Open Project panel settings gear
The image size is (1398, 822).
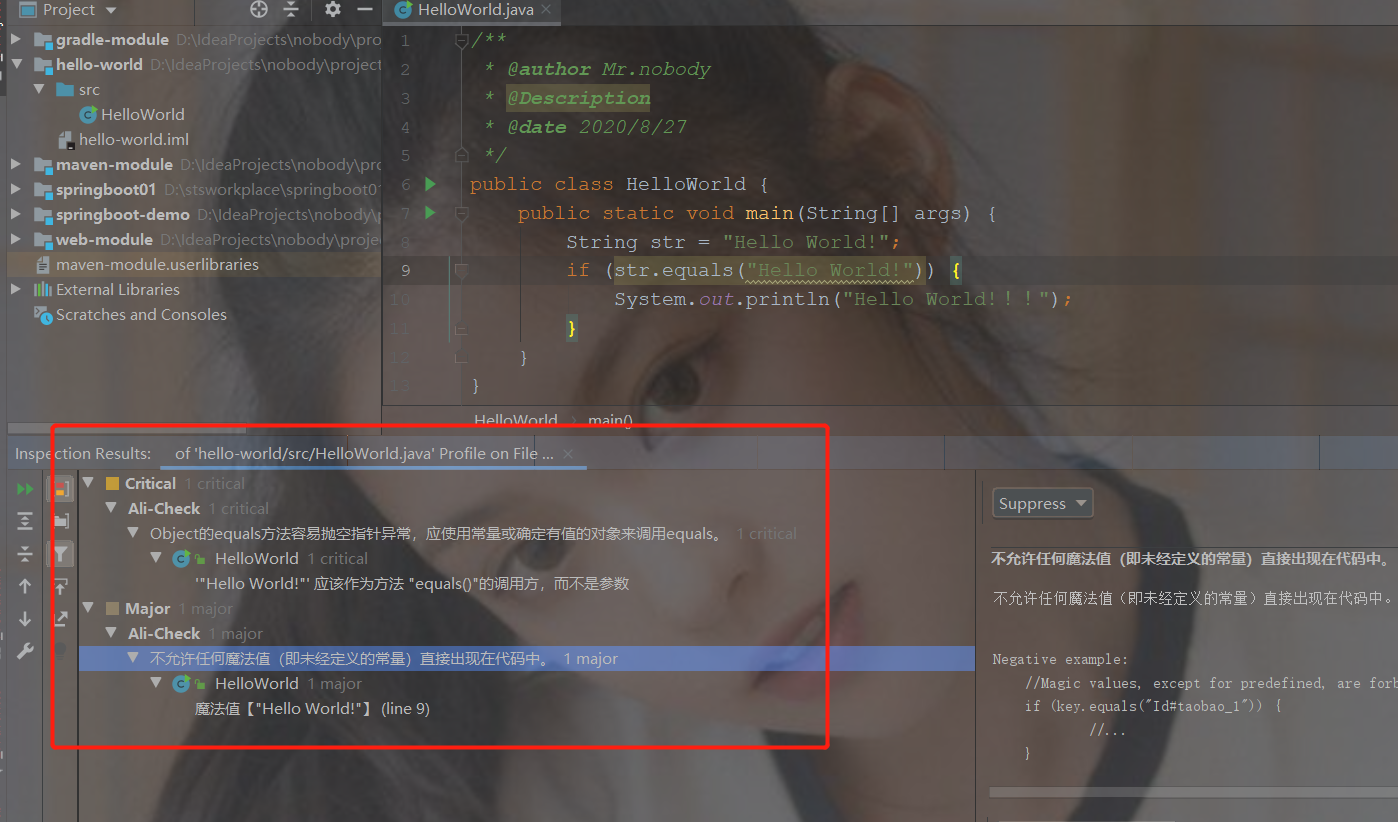333,10
